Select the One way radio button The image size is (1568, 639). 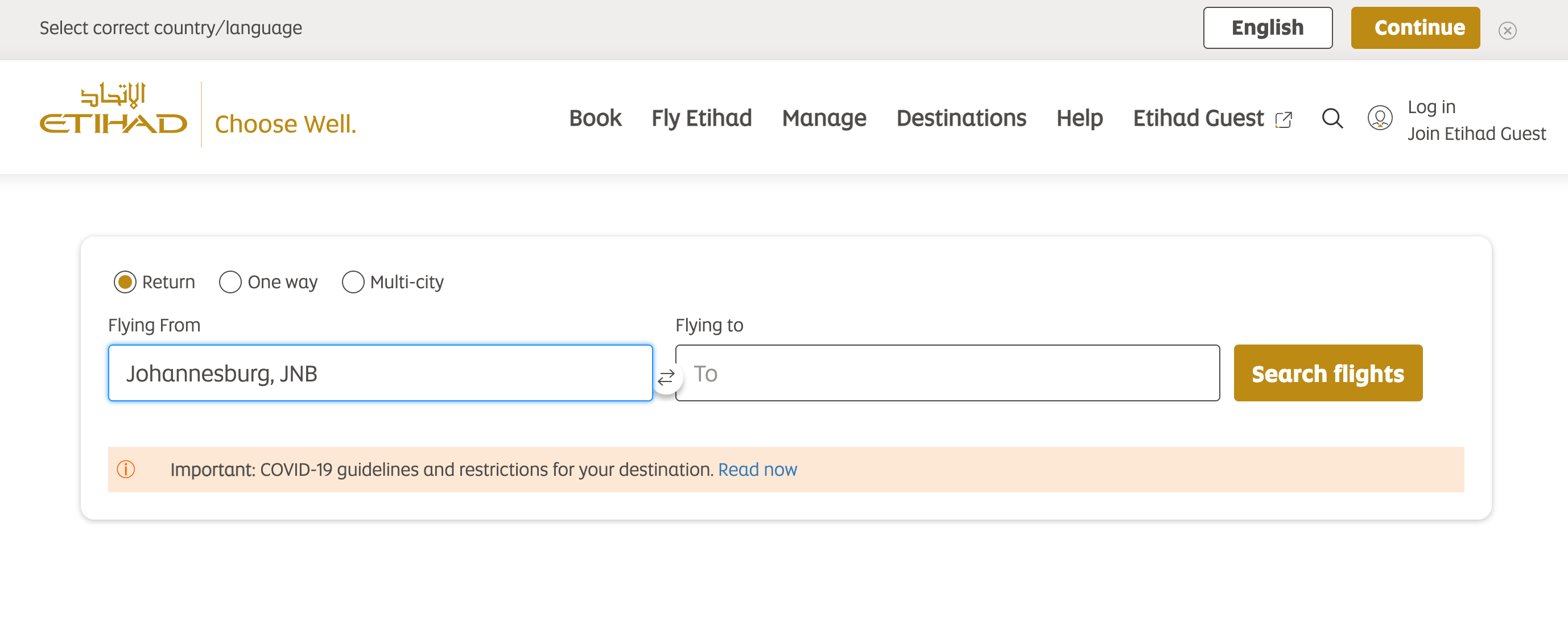[x=230, y=282]
